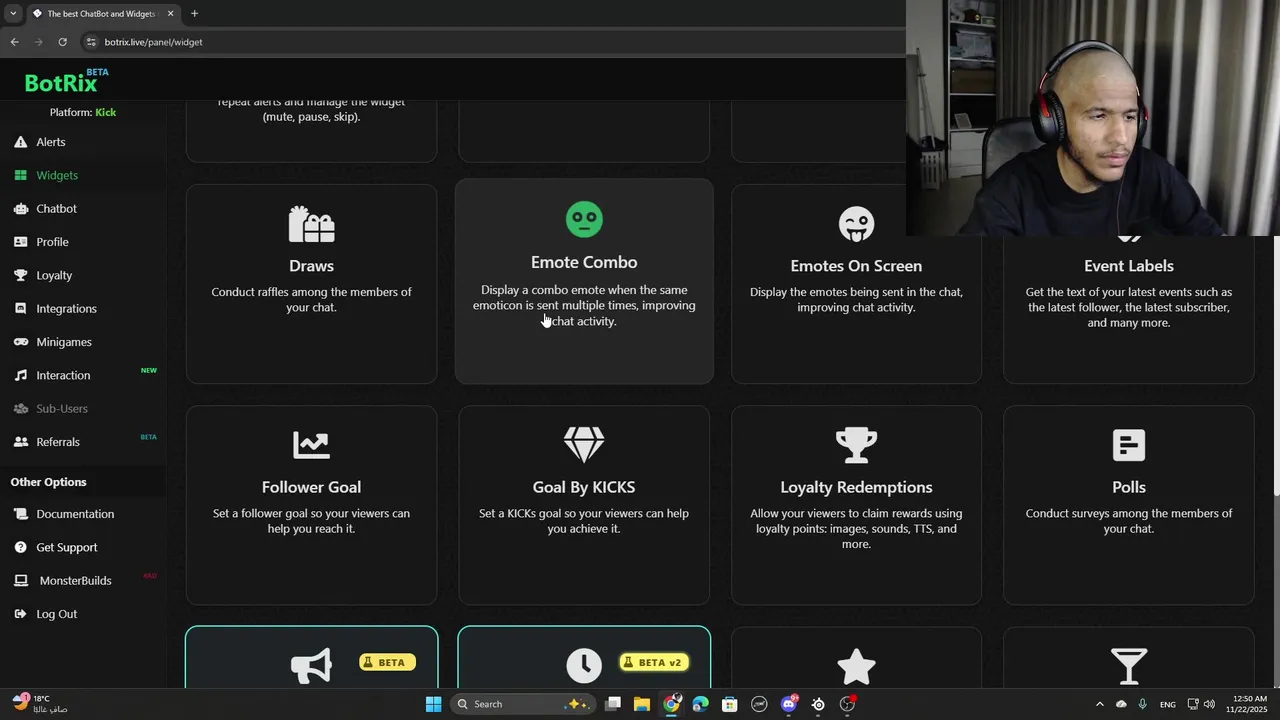The image size is (1280, 720).
Task: Switch the ENG input language indicator
Action: [1167, 704]
